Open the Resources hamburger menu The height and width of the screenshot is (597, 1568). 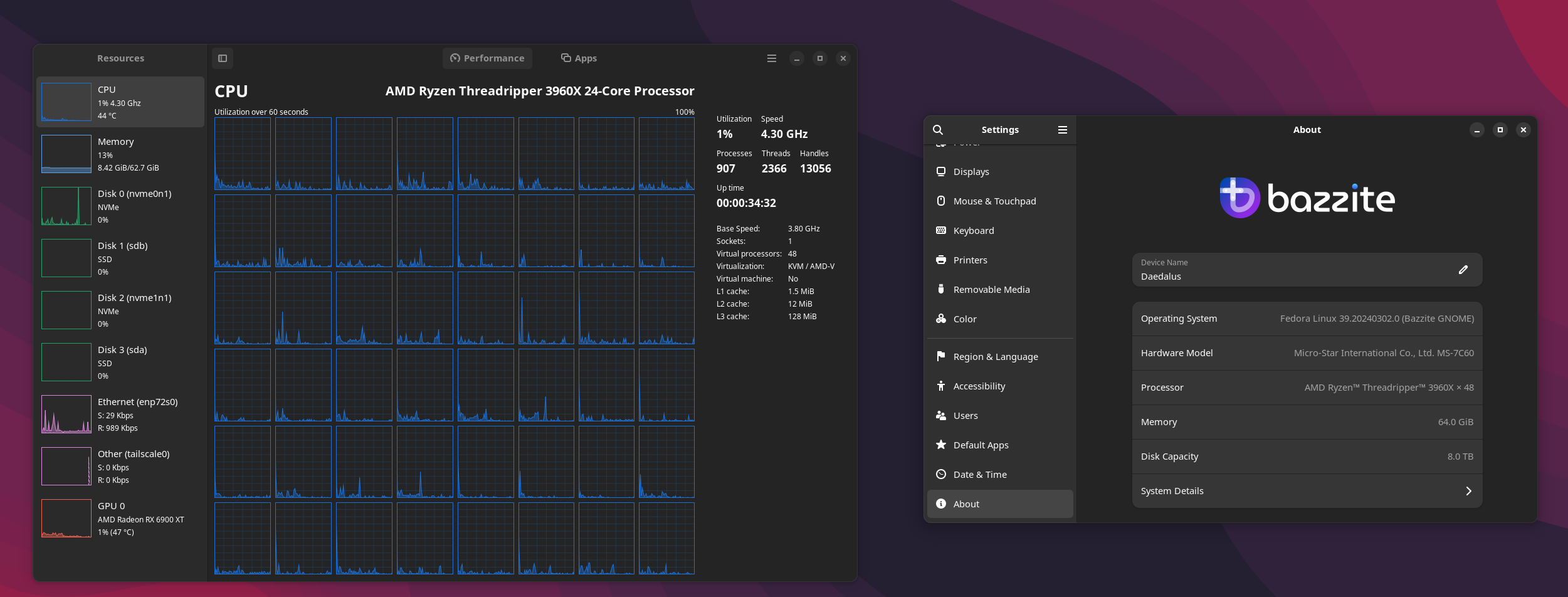772,58
